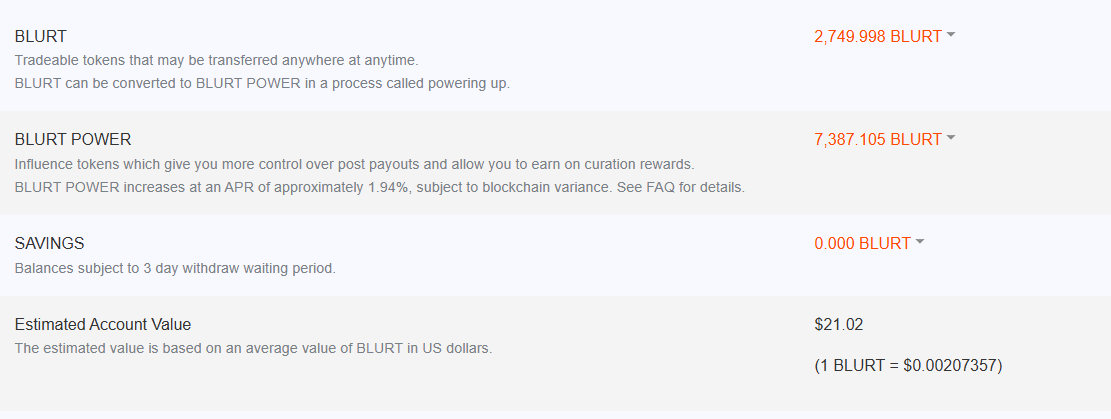Open the 2,749.998 BLURT balance dropdown
Image resolution: width=1111 pixels, height=419 pixels.
(878, 37)
